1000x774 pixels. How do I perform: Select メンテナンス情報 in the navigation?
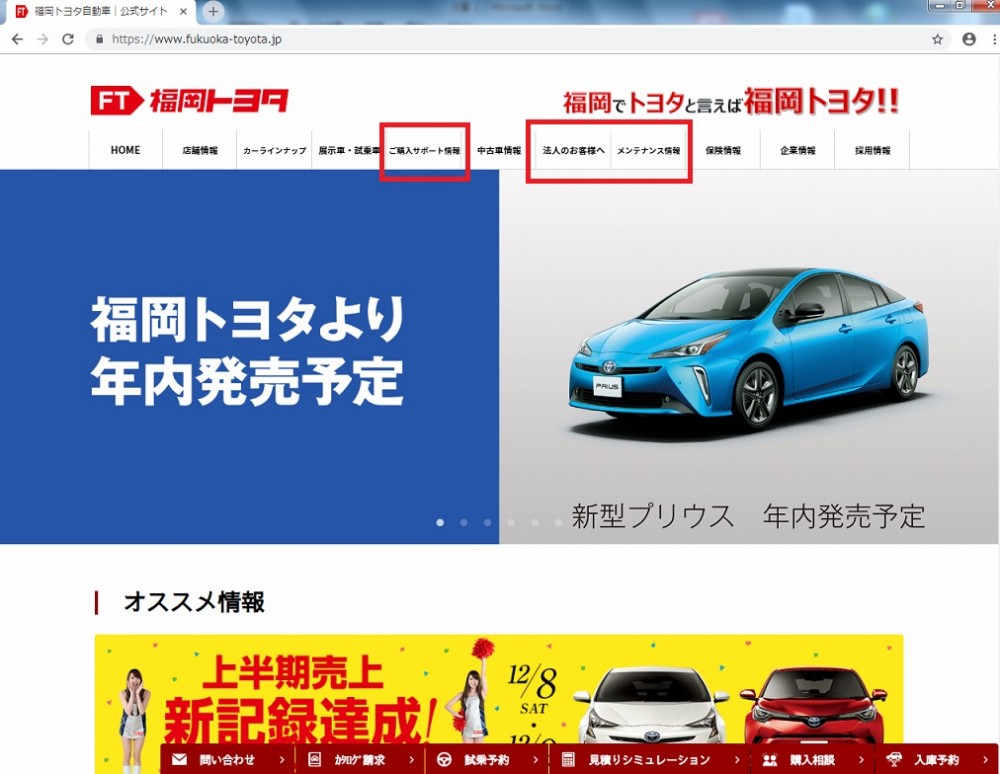649,150
